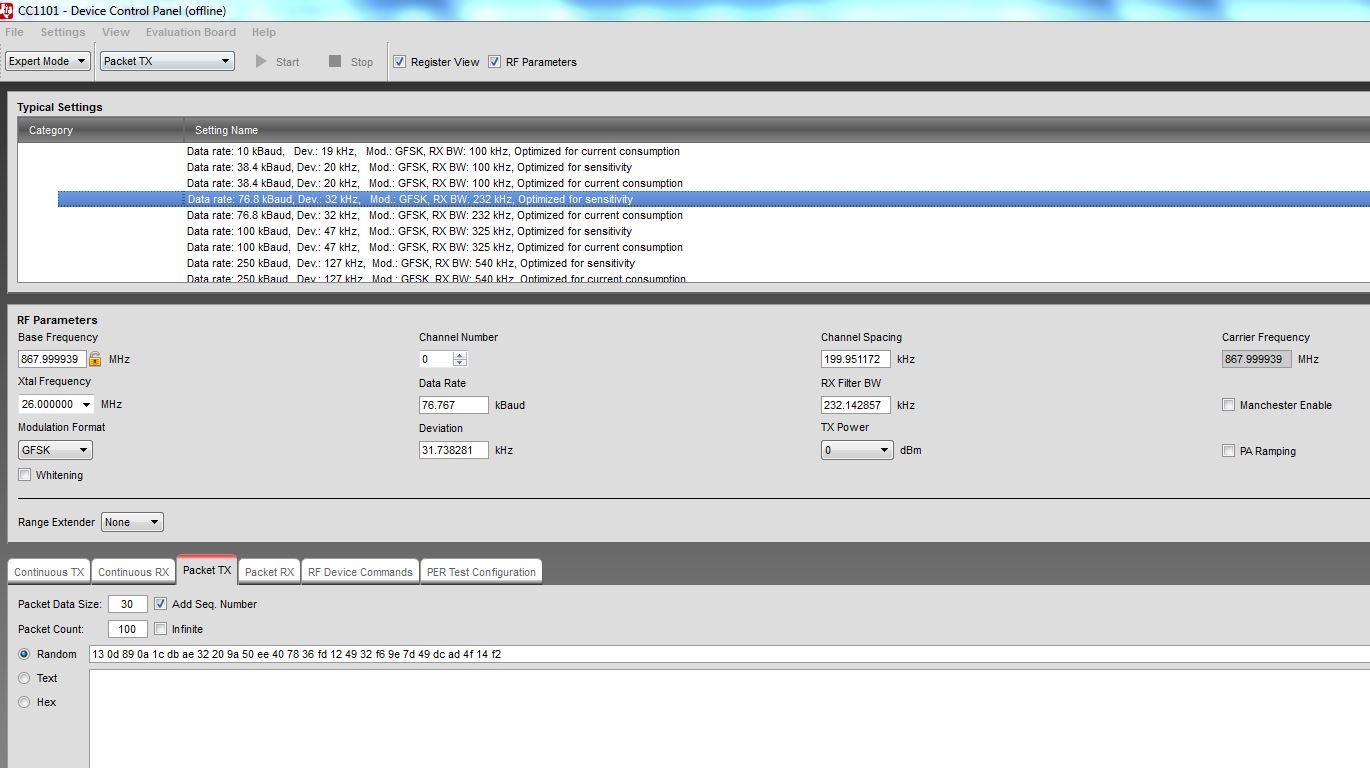Image resolution: width=1370 pixels, height=768 pixels.
Task: Open the Packet TX mode dropdown
Action: click(x=167, y=61)
